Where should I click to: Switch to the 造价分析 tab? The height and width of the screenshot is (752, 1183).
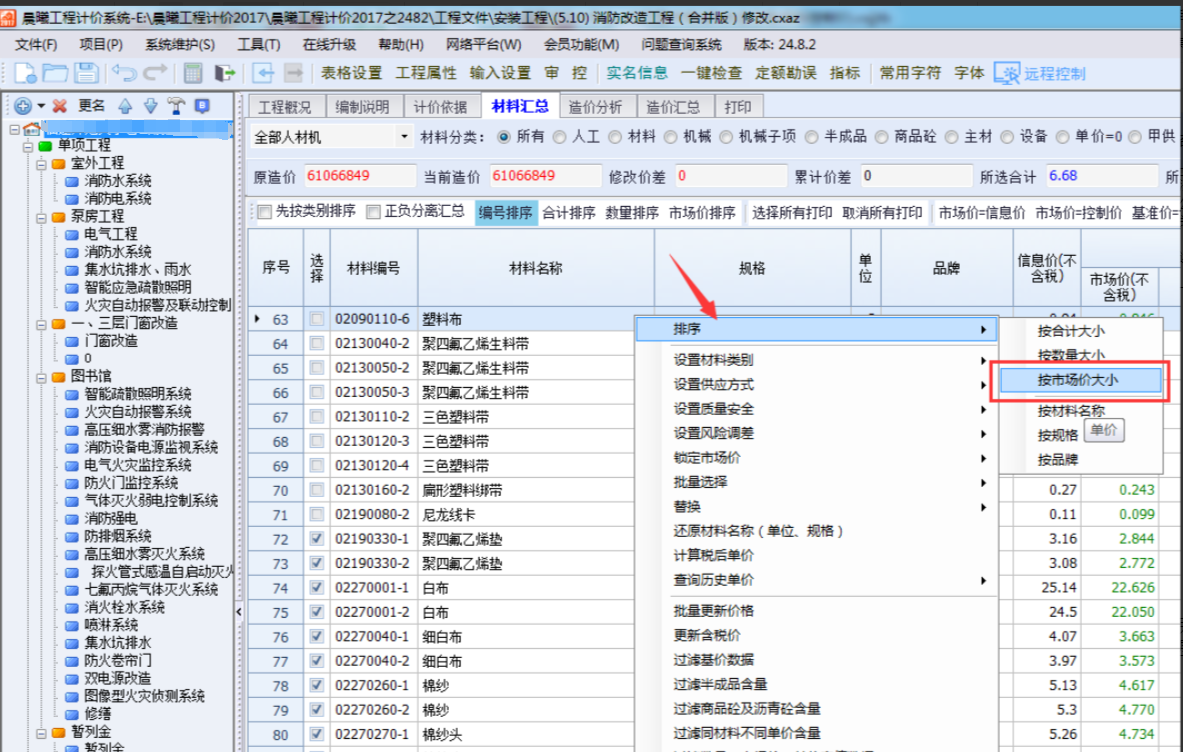tap(595, 107)
